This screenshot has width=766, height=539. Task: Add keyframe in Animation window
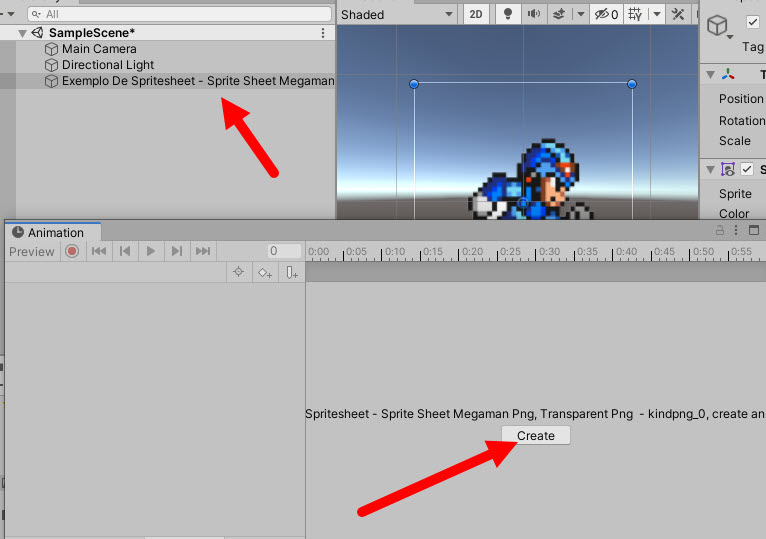pos(265,272)
